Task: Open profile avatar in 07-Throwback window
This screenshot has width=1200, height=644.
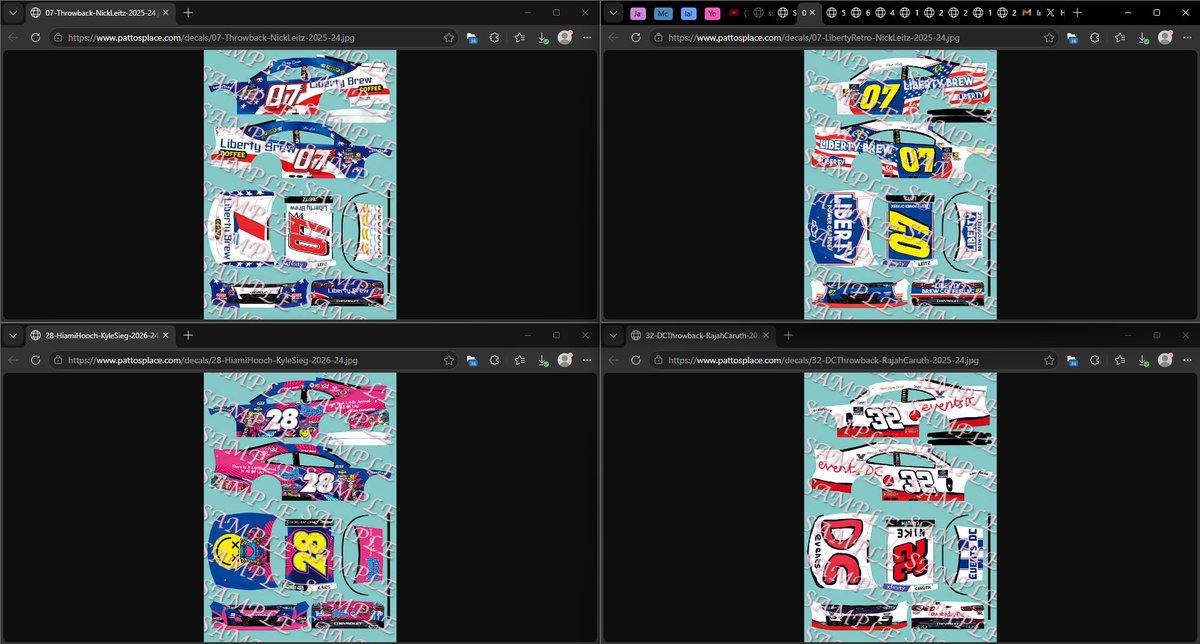Action: 565,37
